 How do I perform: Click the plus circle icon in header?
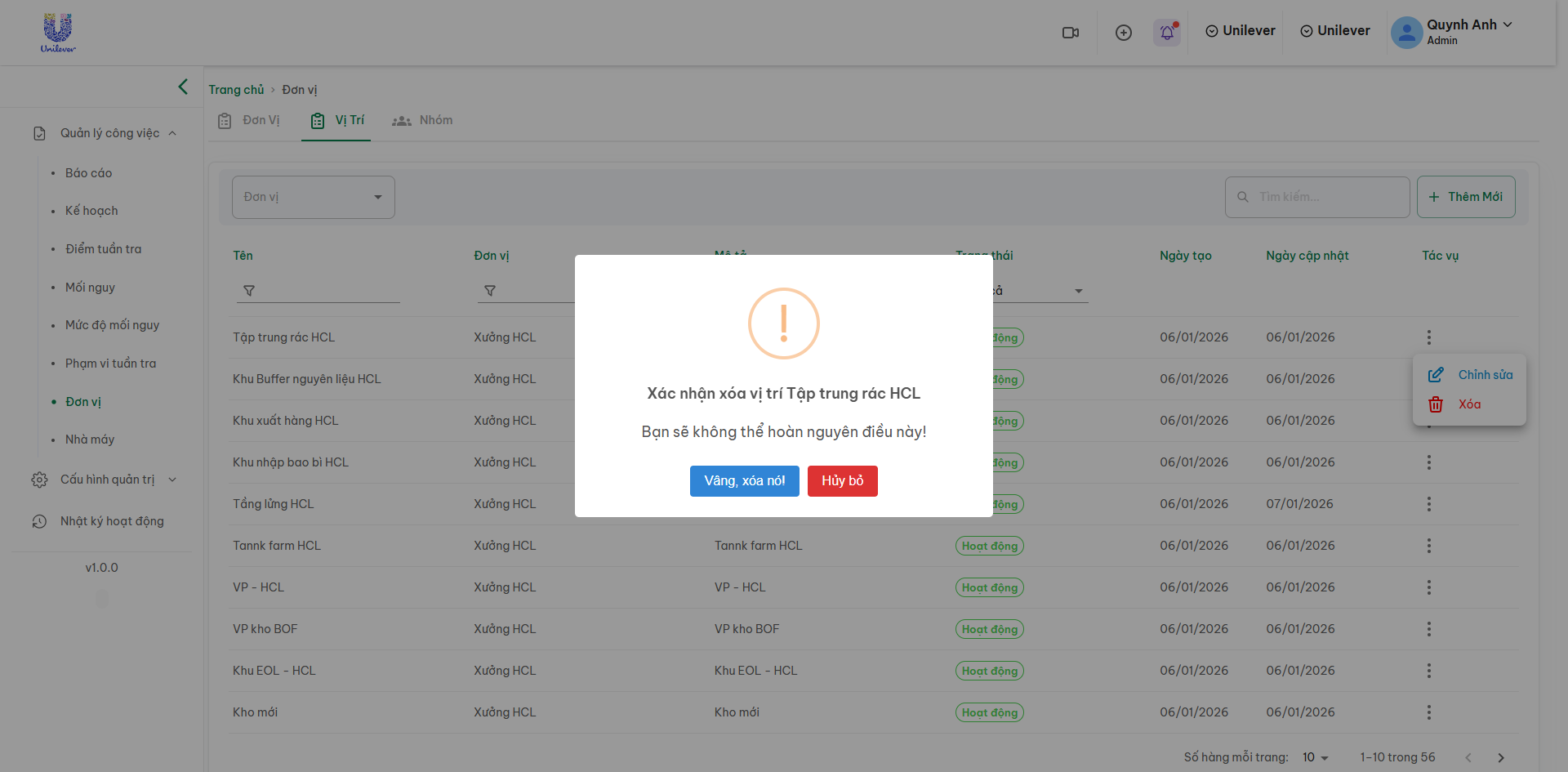point(1124,33)
